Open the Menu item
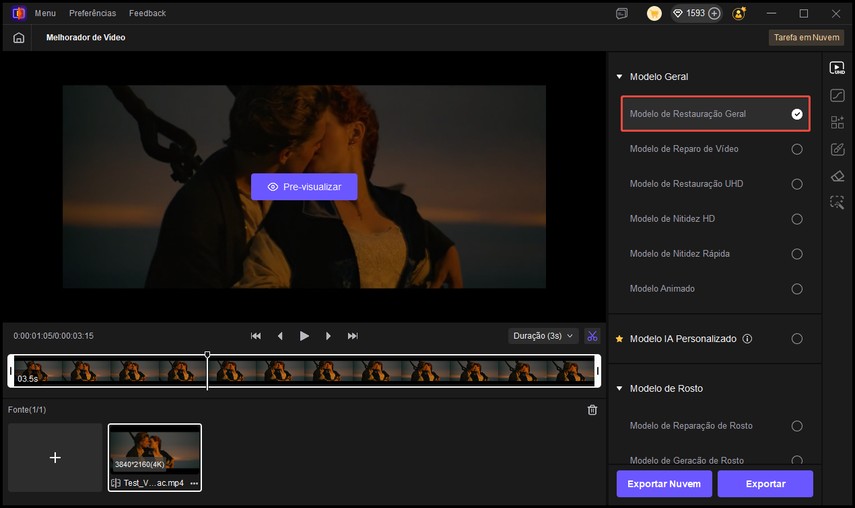This screenshot has width=855, height=508. coord(45,13)
